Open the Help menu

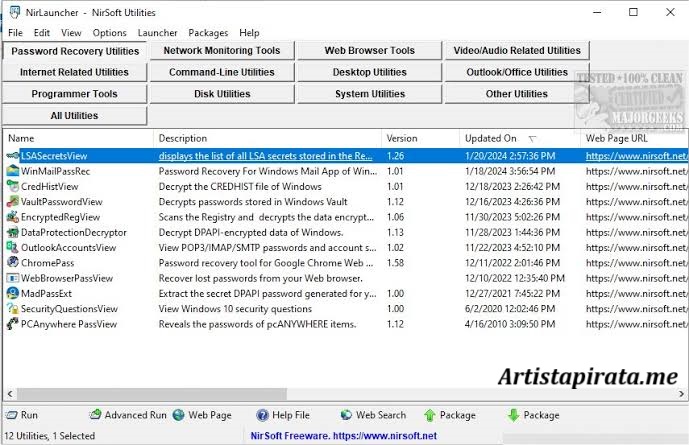249,33
